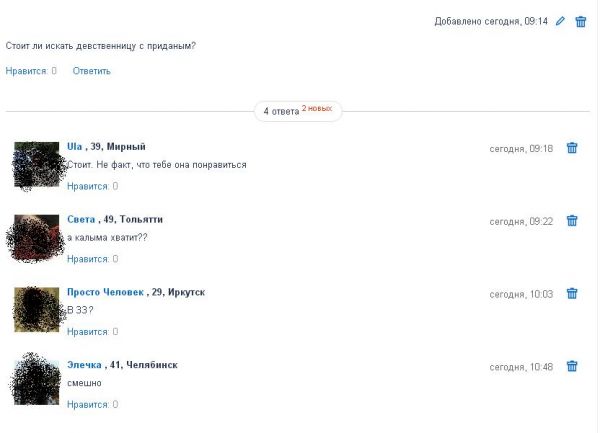Click the pencil edit icon for the question
This screenshot has width=600, height=433.
(560, 21)
